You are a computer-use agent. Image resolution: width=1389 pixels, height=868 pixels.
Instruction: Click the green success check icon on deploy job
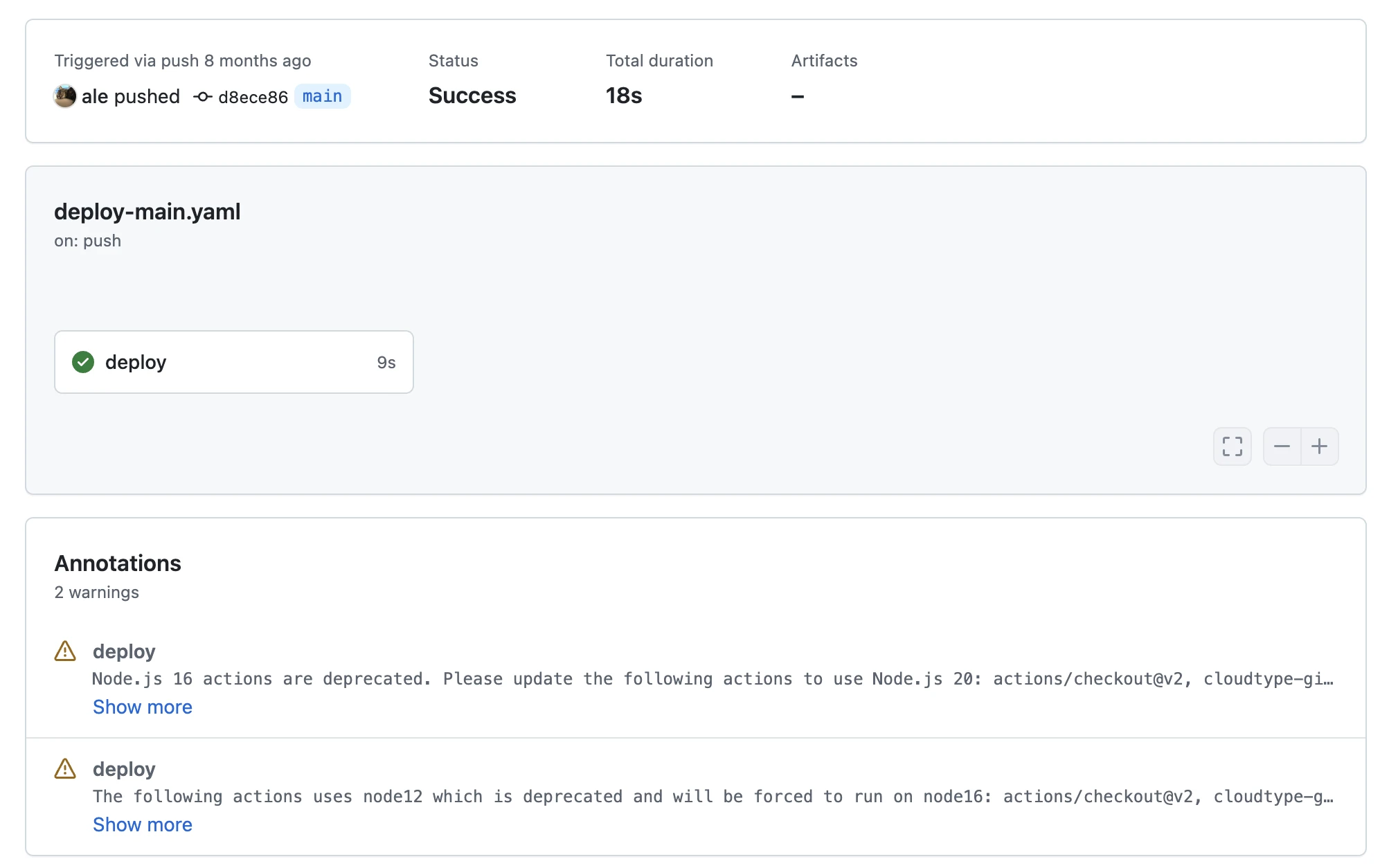(83, 361)
